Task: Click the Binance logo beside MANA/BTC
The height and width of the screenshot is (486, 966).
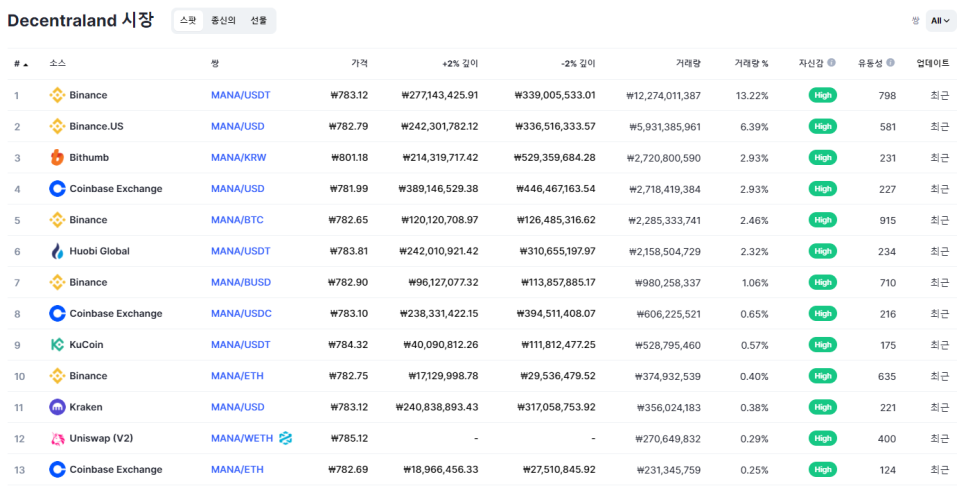Action: click(x=57, y=220)
